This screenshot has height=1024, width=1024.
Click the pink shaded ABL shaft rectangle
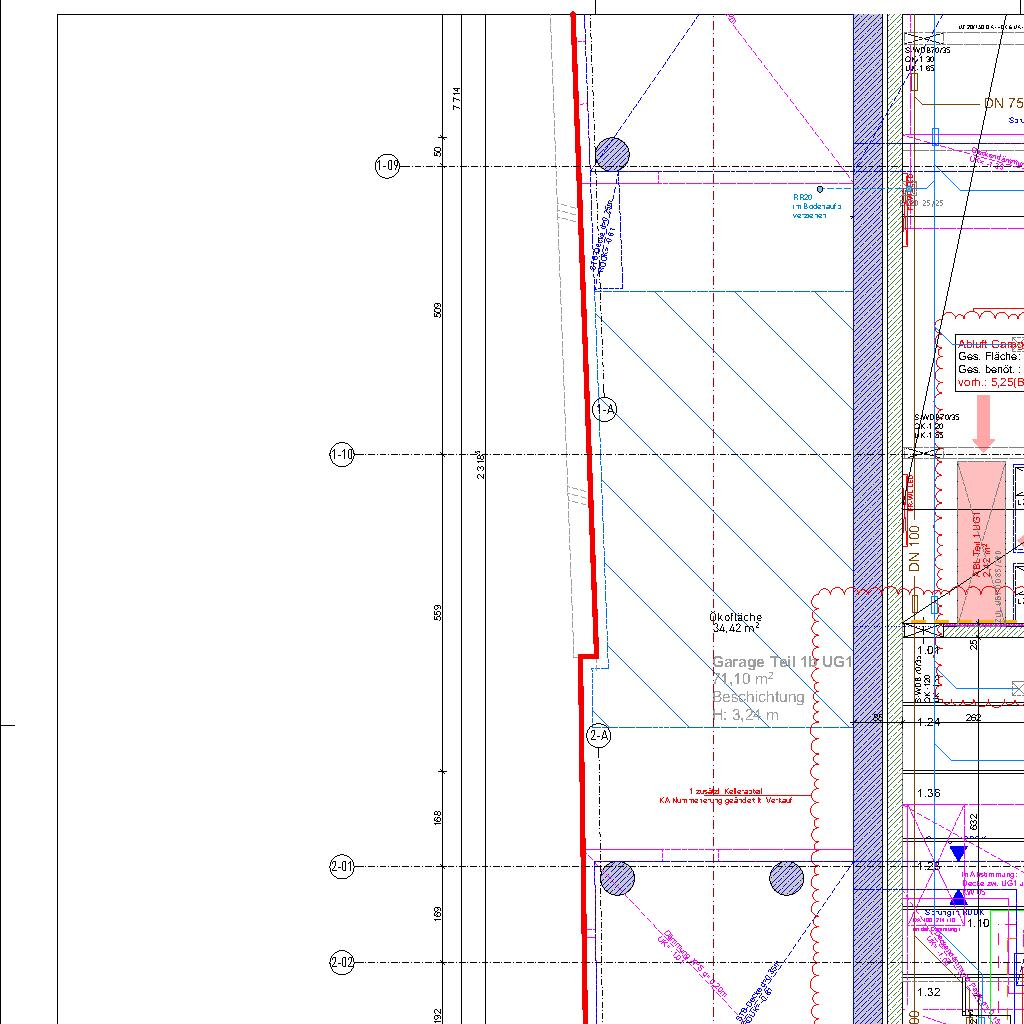click(x=980, y=540)
